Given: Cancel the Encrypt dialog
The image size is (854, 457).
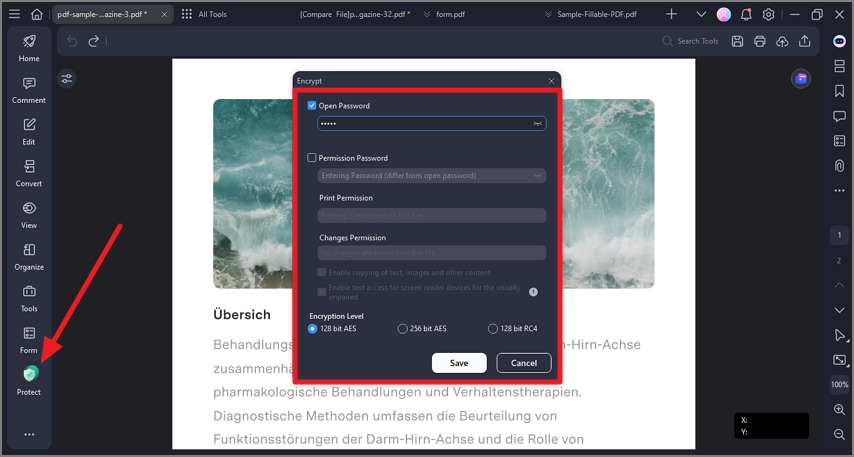Looking at the screenshot, I should 524,363.
